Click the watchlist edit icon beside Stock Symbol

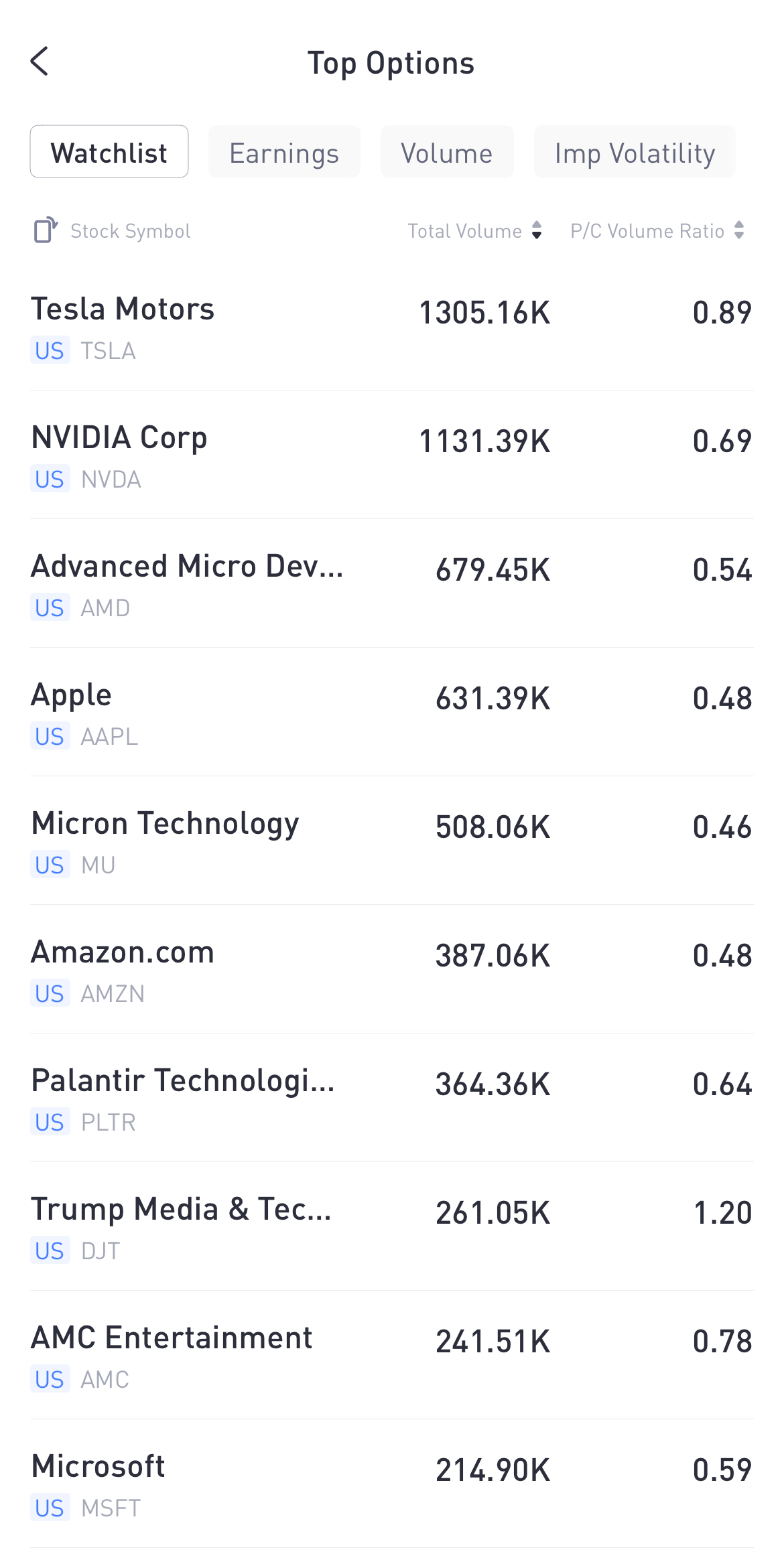(x=44, y=230)
